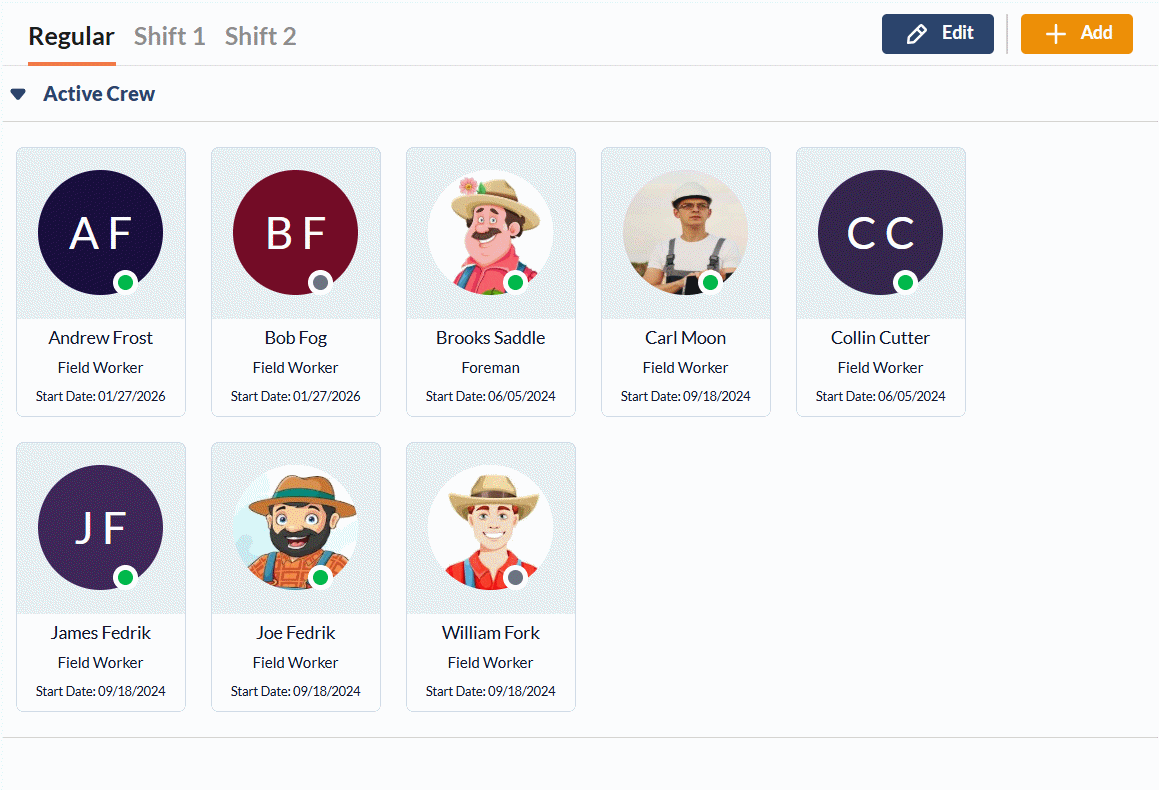Screen dimensions: 1159x790
Task: Click Brooks Saddle's cartoon farmer avatar
Action: 490,232
